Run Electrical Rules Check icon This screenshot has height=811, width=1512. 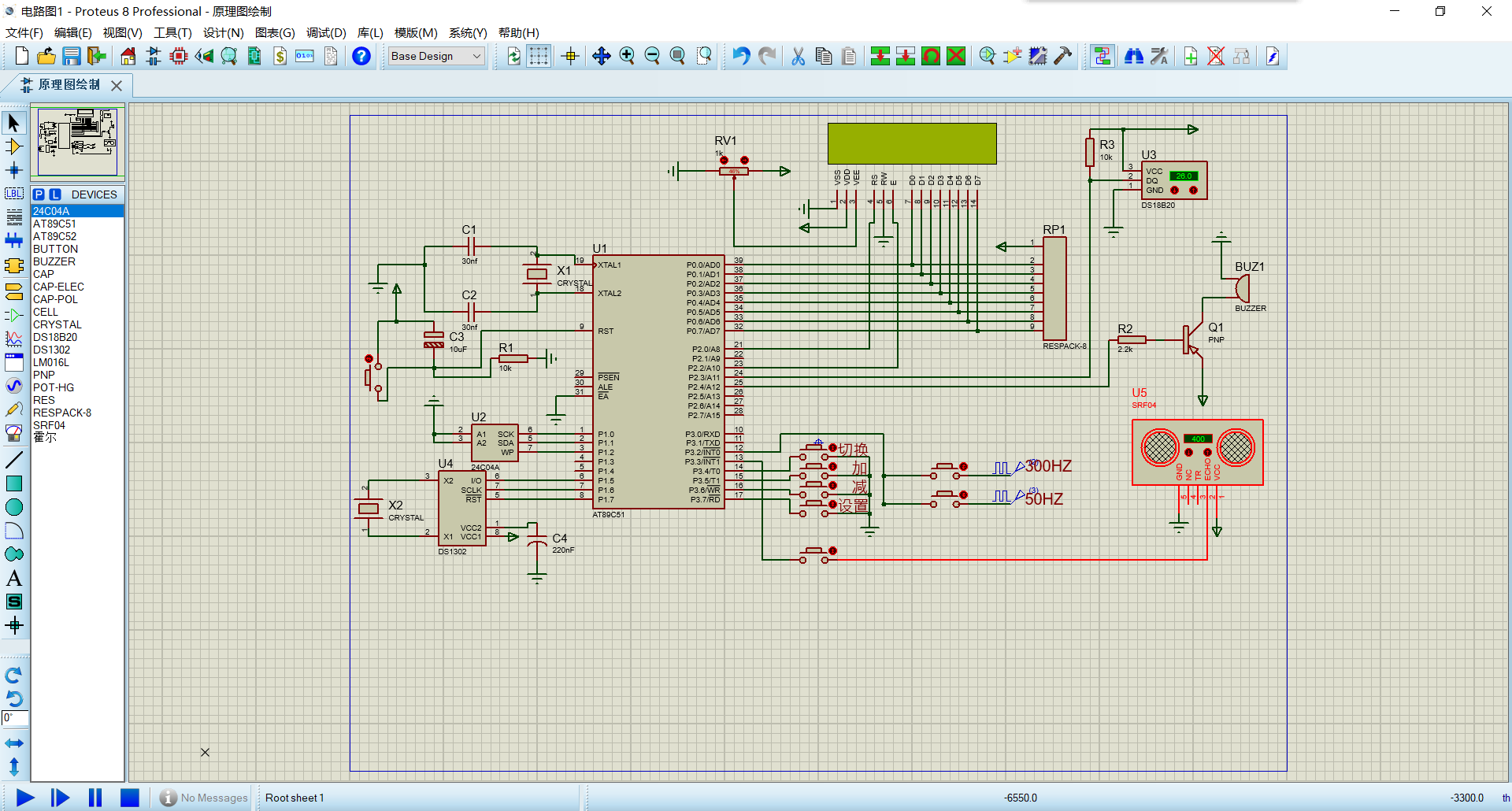(1273, 56)
